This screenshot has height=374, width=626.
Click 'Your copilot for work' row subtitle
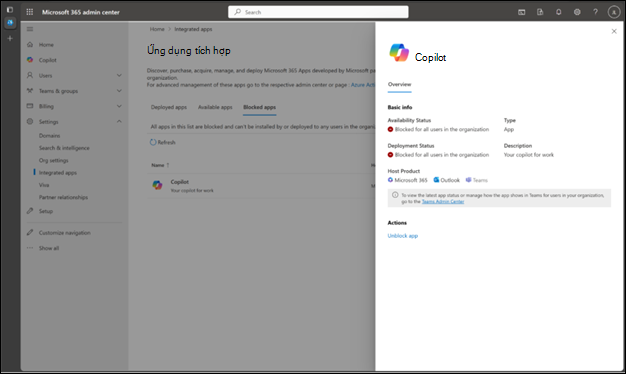click(192, 190)
